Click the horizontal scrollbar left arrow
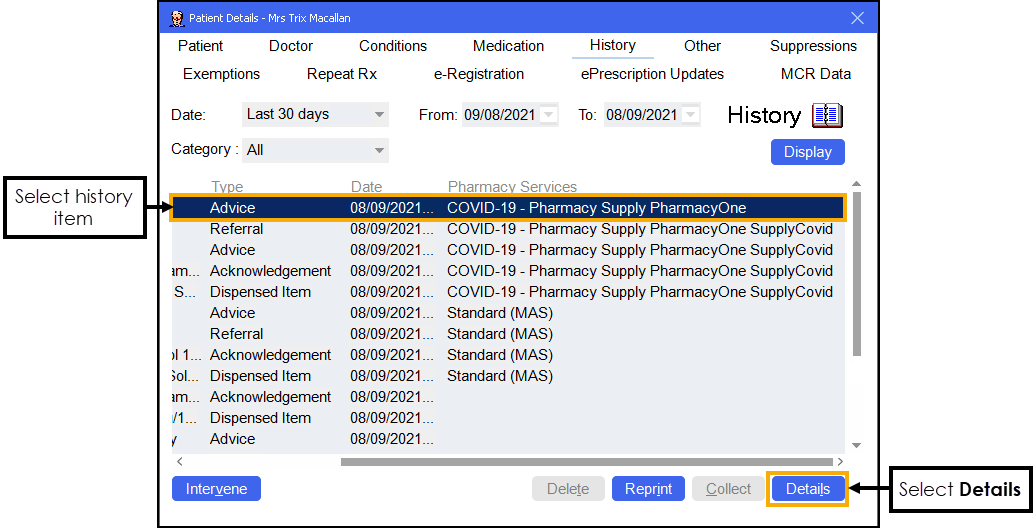The height and width of the screenshot is (528, 1035). (x=180, y=462)
